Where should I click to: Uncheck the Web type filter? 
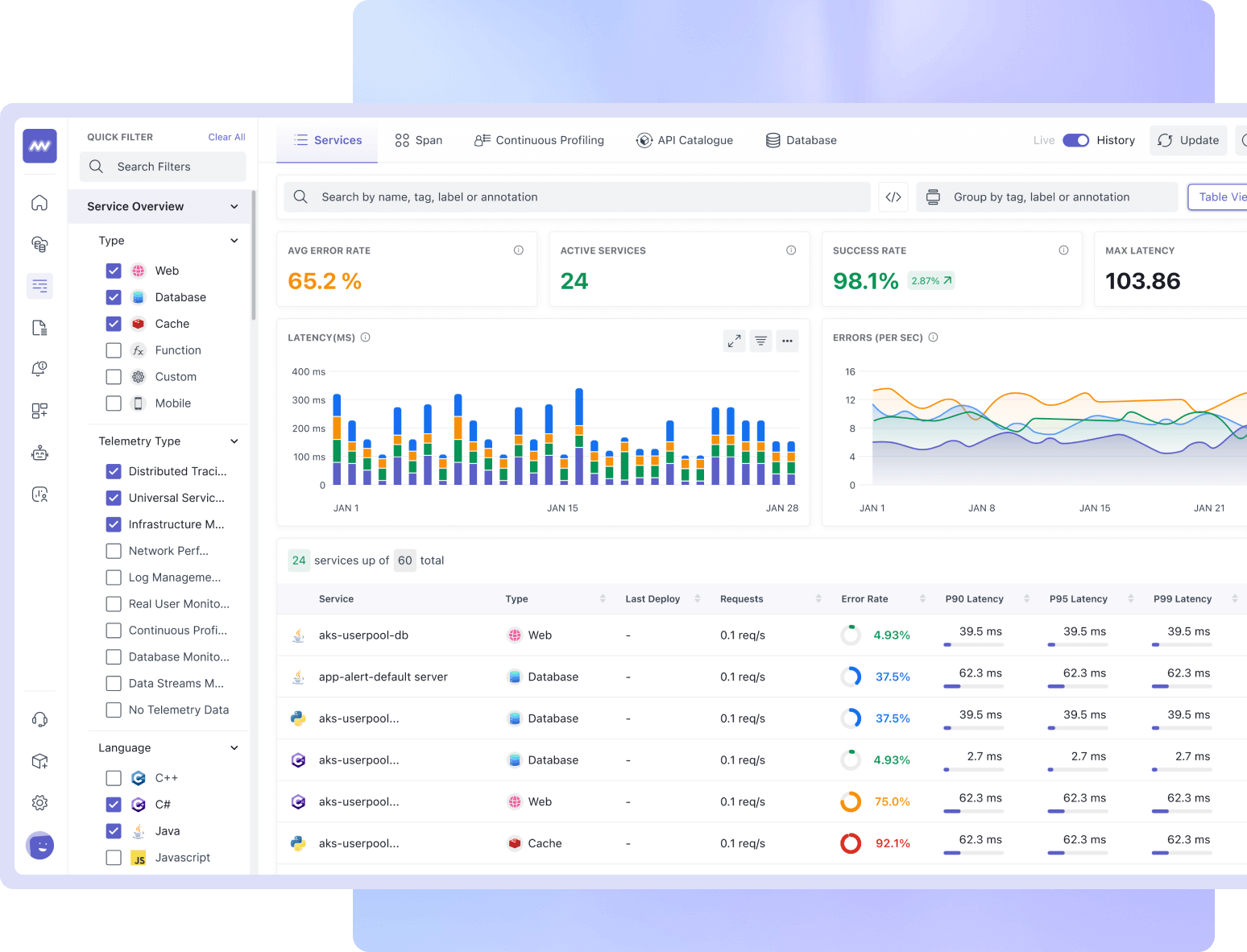tap(113, 271)
